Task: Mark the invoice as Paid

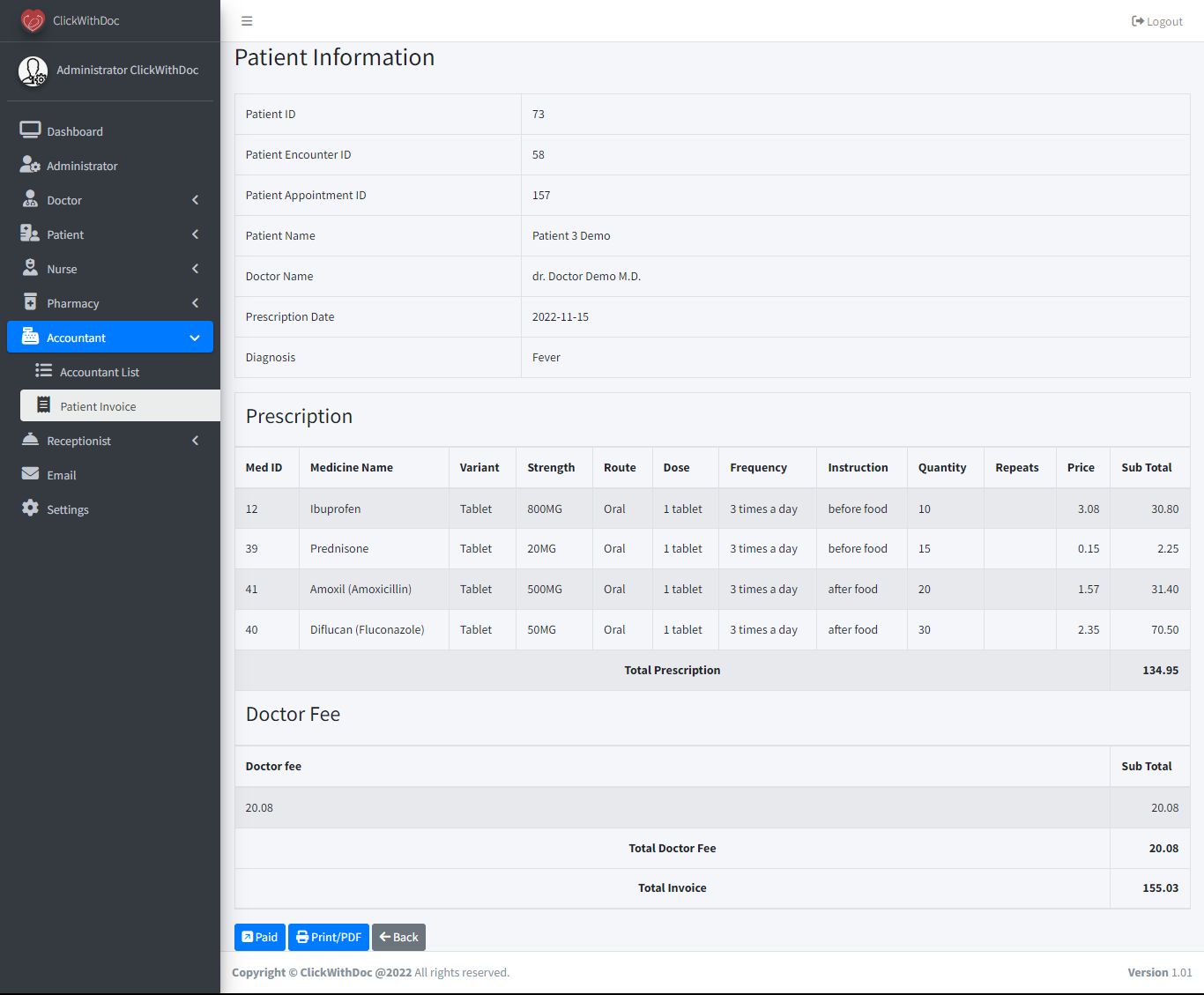Action: pyautogui.click(x=259, y=937)
